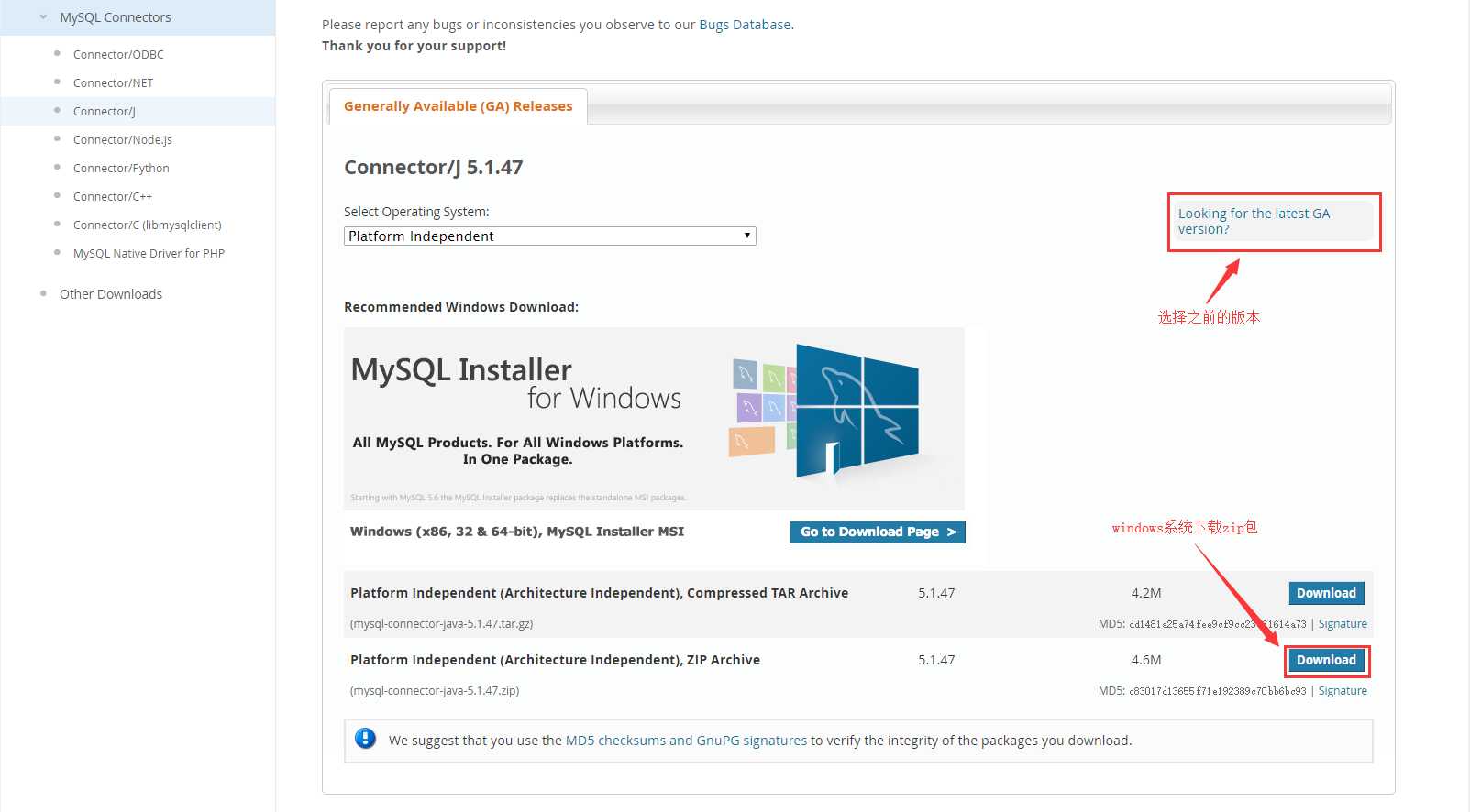Click the Windows logo graphic in banner
Image resolution: width=1470 pixels, height=812 pixels.
(857, 411)
